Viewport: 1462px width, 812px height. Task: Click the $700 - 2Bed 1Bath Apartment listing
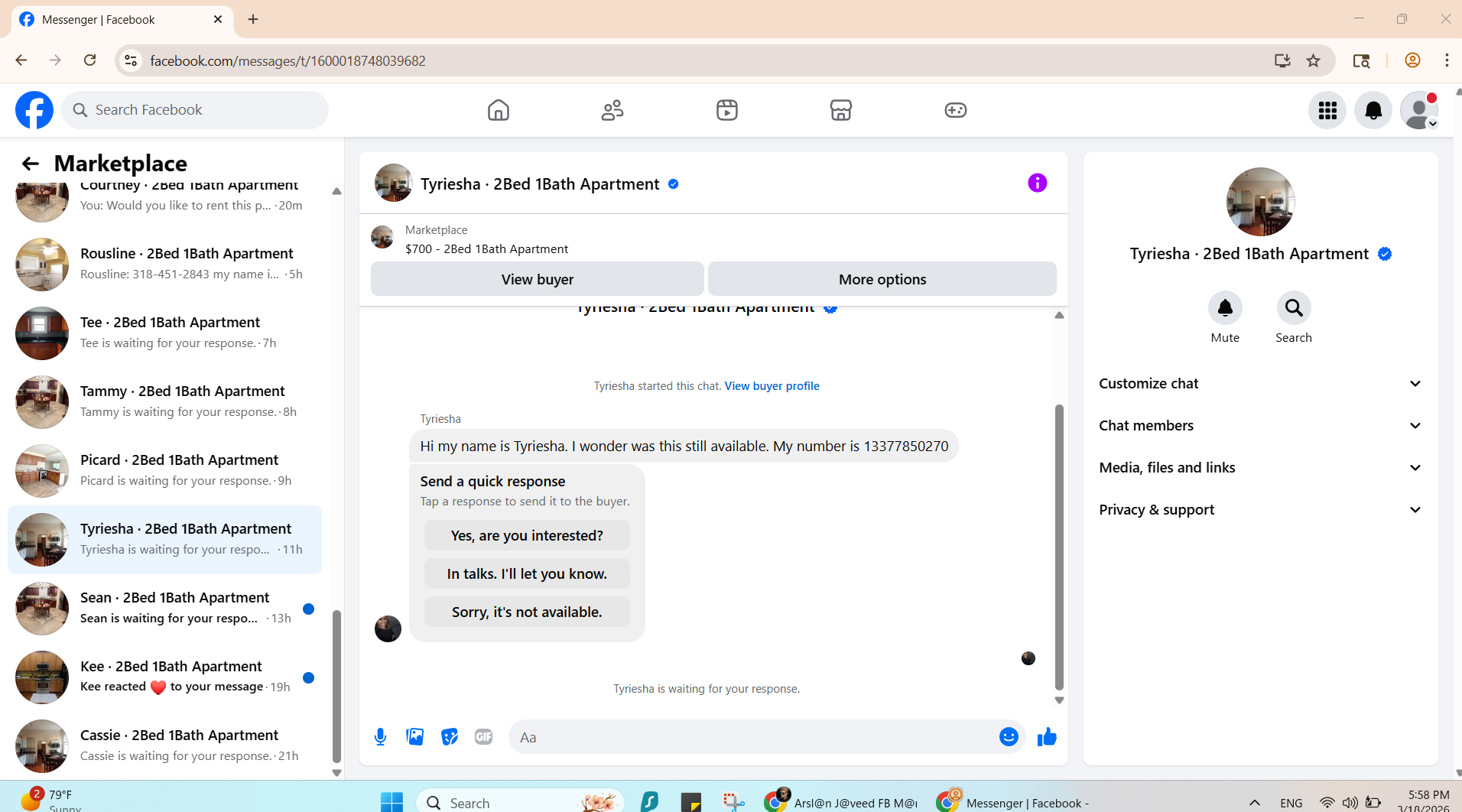pyautogui.click(x=486, y=249)
